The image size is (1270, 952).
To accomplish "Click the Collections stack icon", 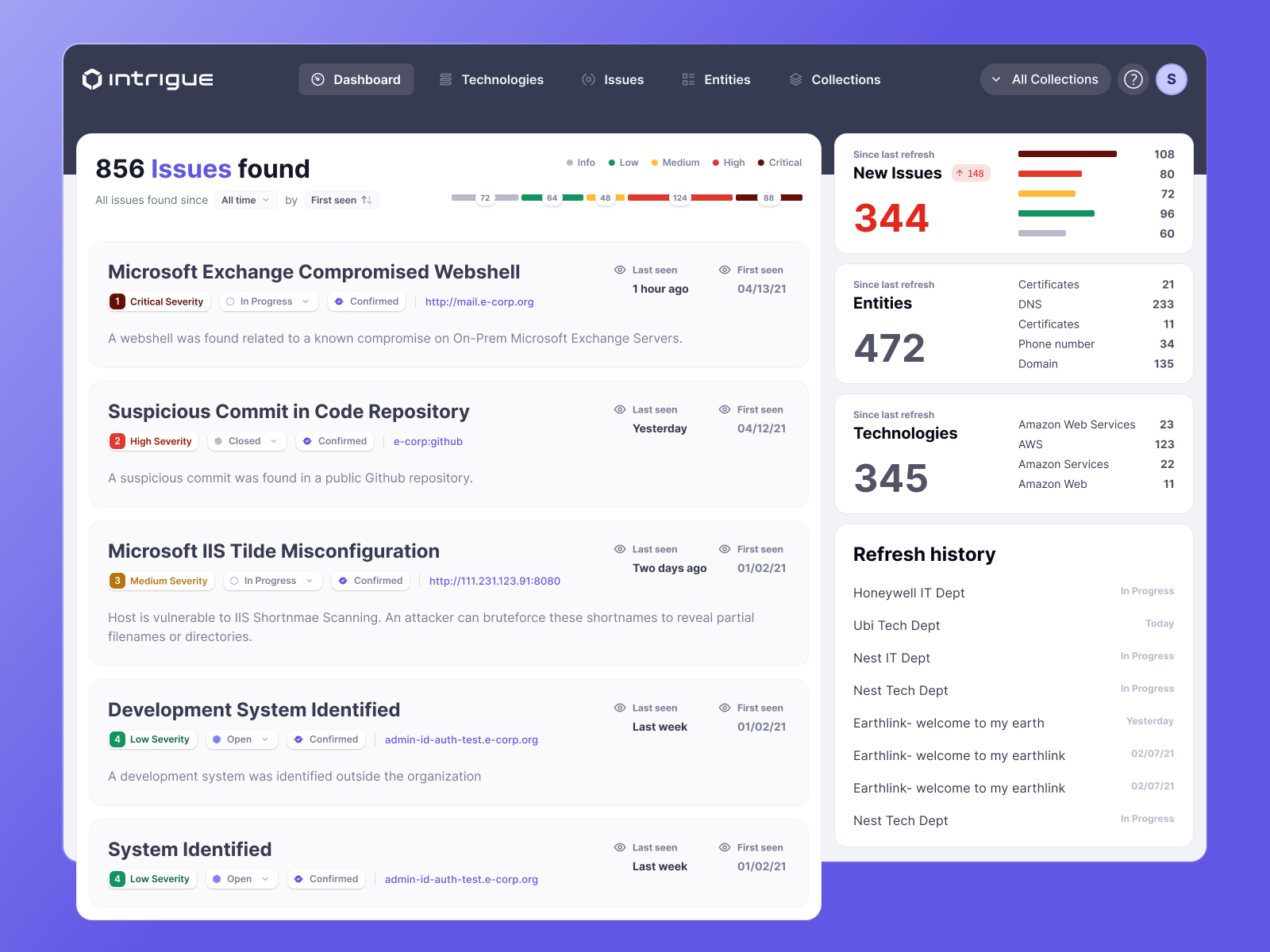I will [x=796, y=79].
